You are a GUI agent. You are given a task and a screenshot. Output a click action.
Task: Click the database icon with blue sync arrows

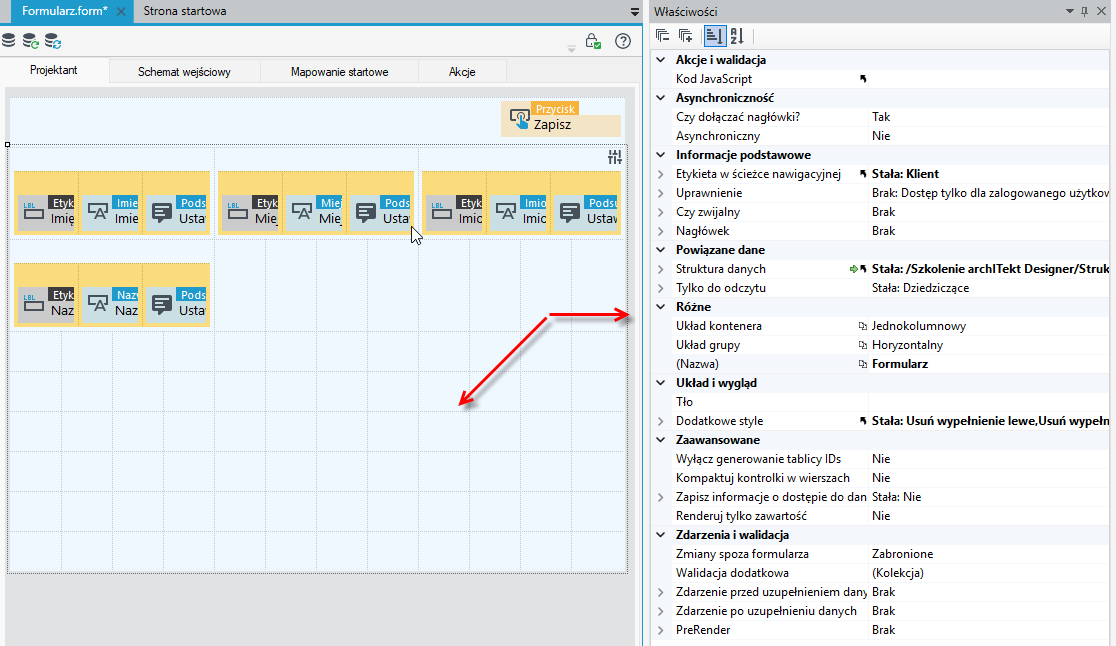click(53, 41)
